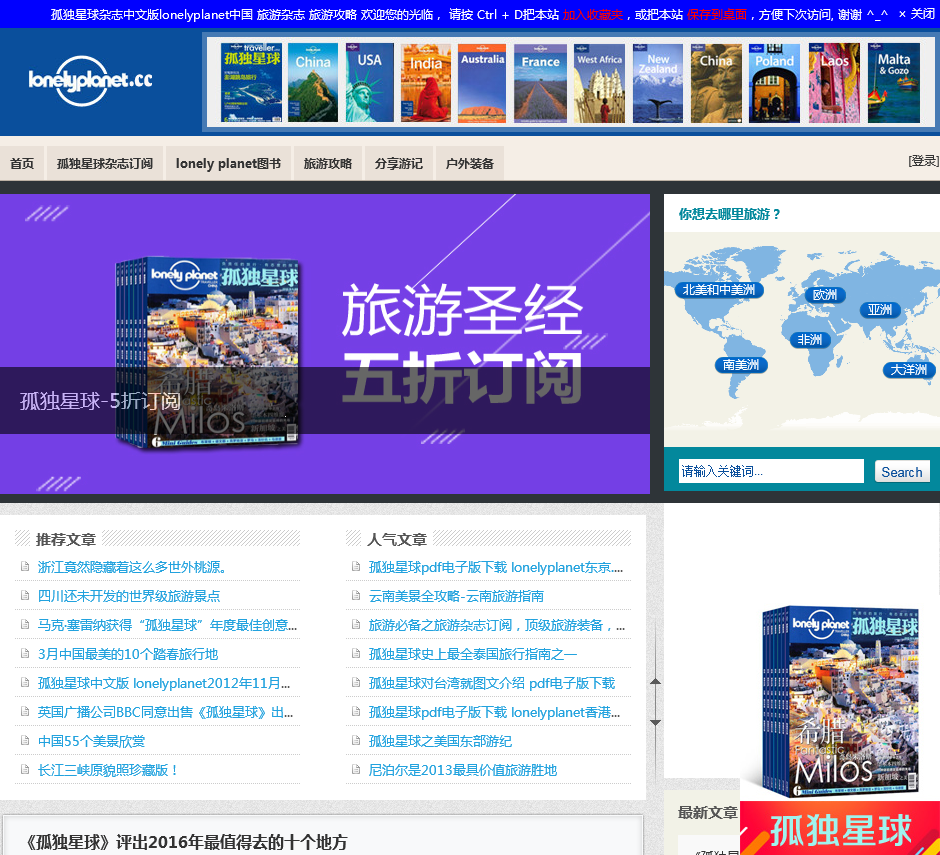Open the green China guidebook cover

(312, 83)
